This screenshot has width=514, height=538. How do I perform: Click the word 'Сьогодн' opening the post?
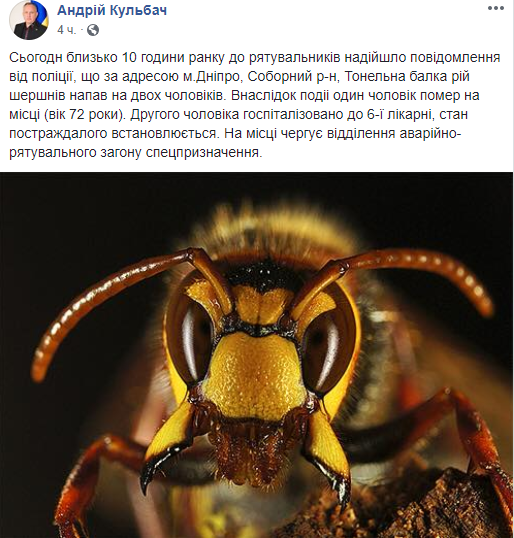coord(36,58)
